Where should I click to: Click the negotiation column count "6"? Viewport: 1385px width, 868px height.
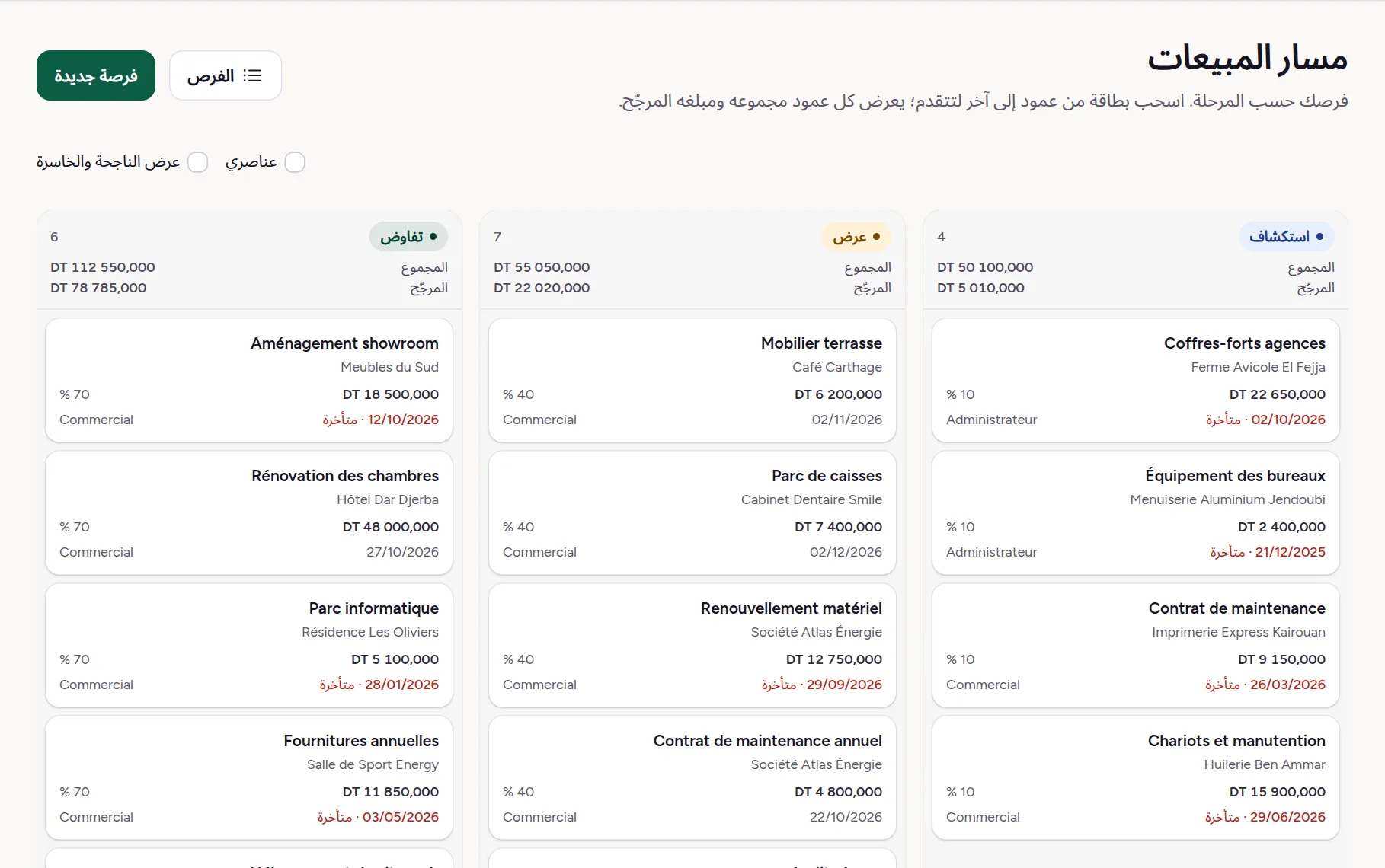pos(54,237)
